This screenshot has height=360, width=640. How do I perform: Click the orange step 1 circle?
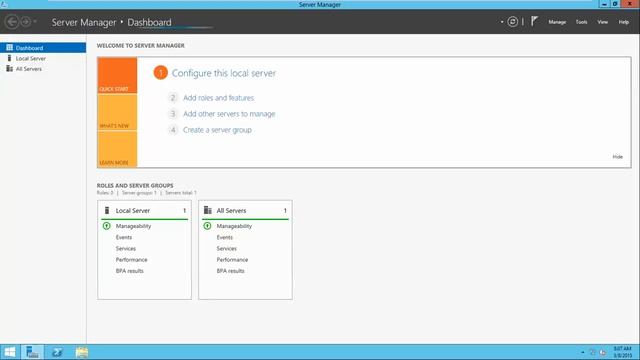coord(160,73)
